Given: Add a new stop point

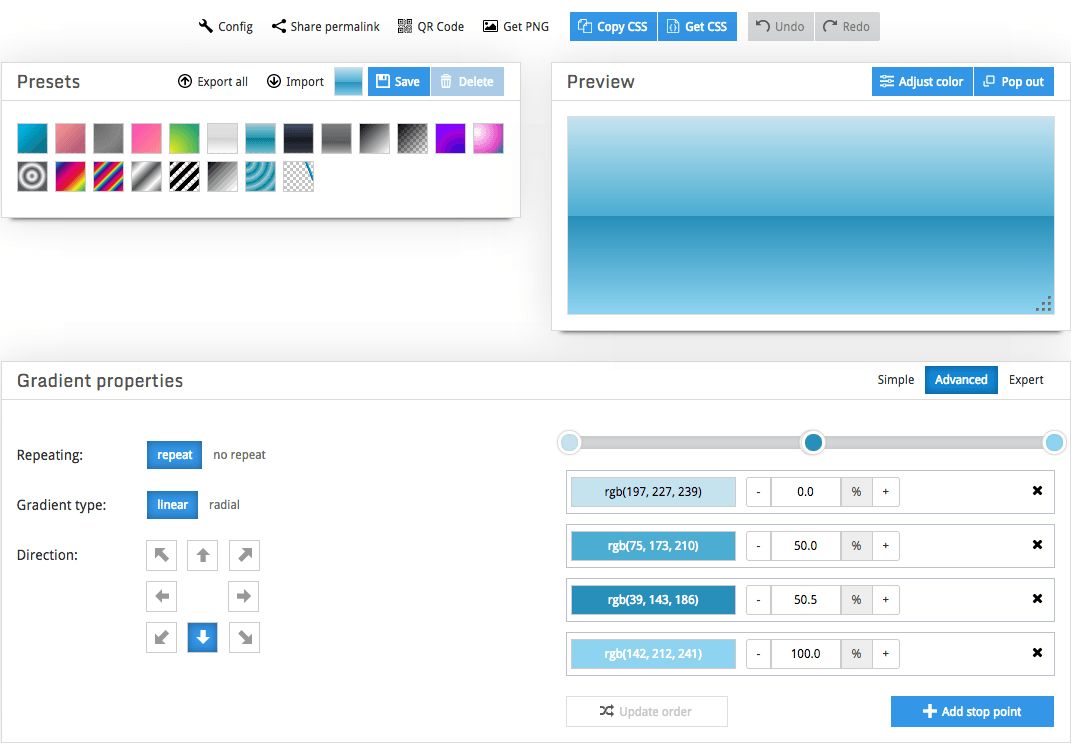Looking at the screenshot, I should point(971,711).
